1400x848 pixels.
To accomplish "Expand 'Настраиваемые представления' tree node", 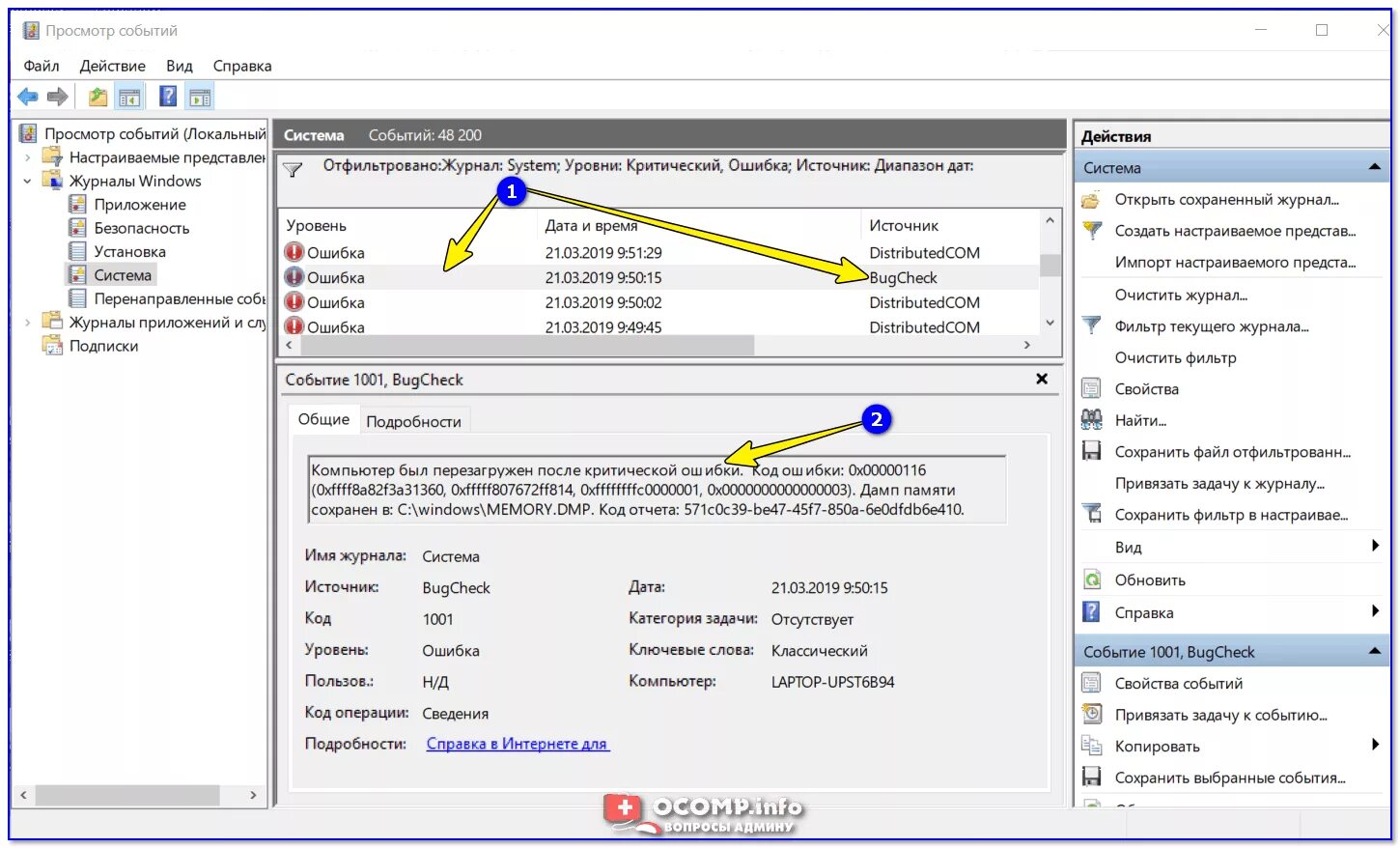I will [27, 157].
